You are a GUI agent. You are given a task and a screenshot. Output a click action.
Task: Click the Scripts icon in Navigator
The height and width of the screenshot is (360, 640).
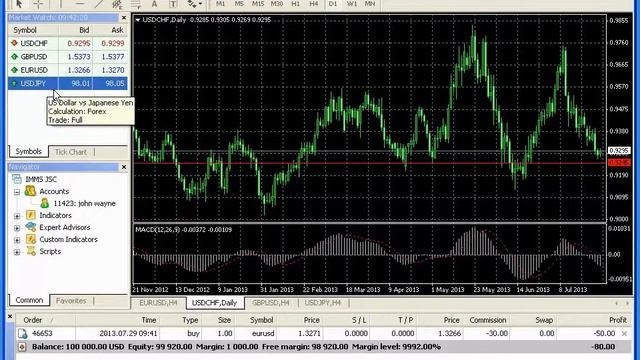point(31,251)
